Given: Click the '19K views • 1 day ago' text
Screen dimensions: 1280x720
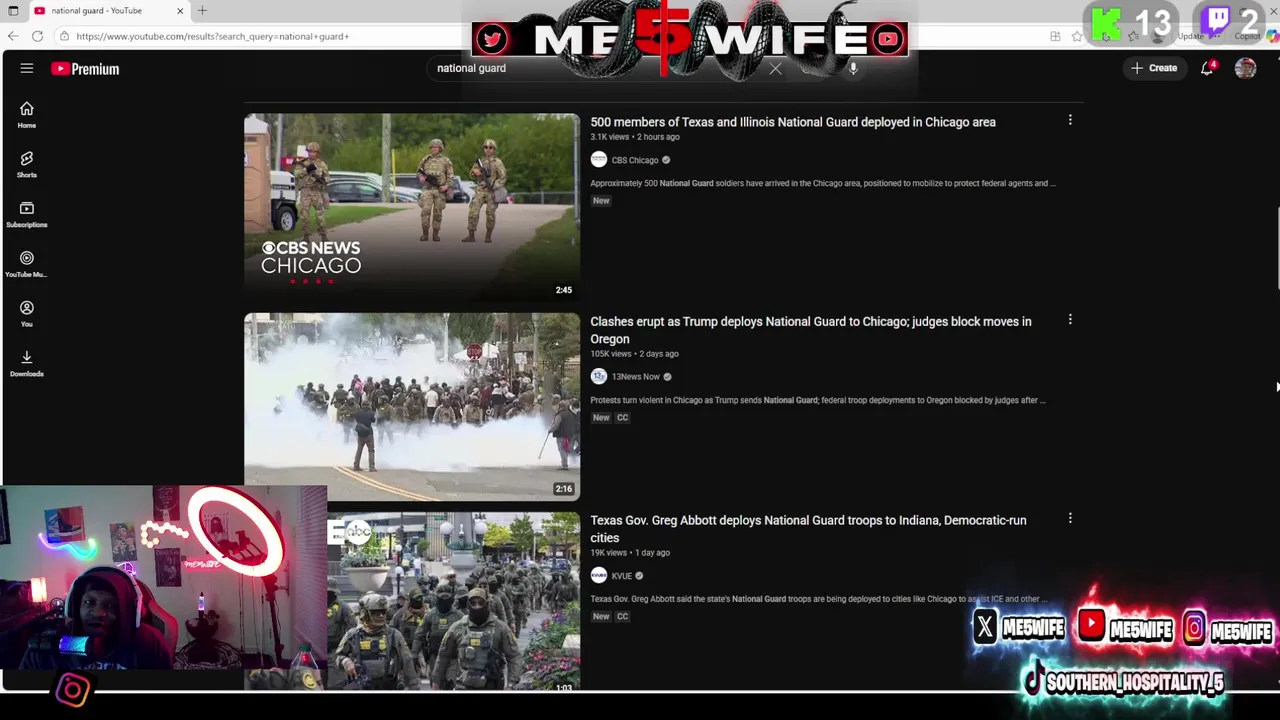Looking at the screenshot, I should coord(630,553).
